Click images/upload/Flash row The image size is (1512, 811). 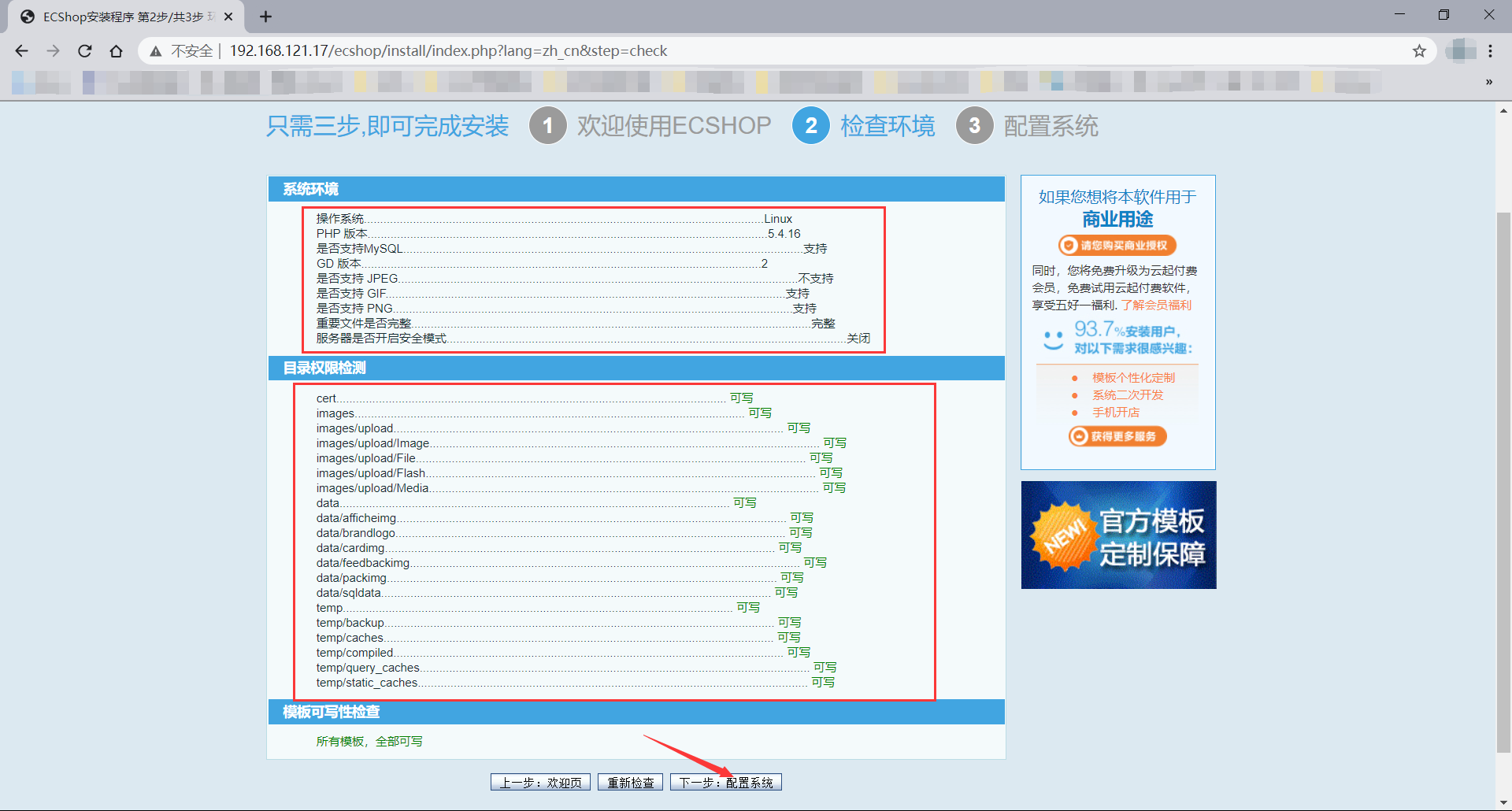(580, 473)
